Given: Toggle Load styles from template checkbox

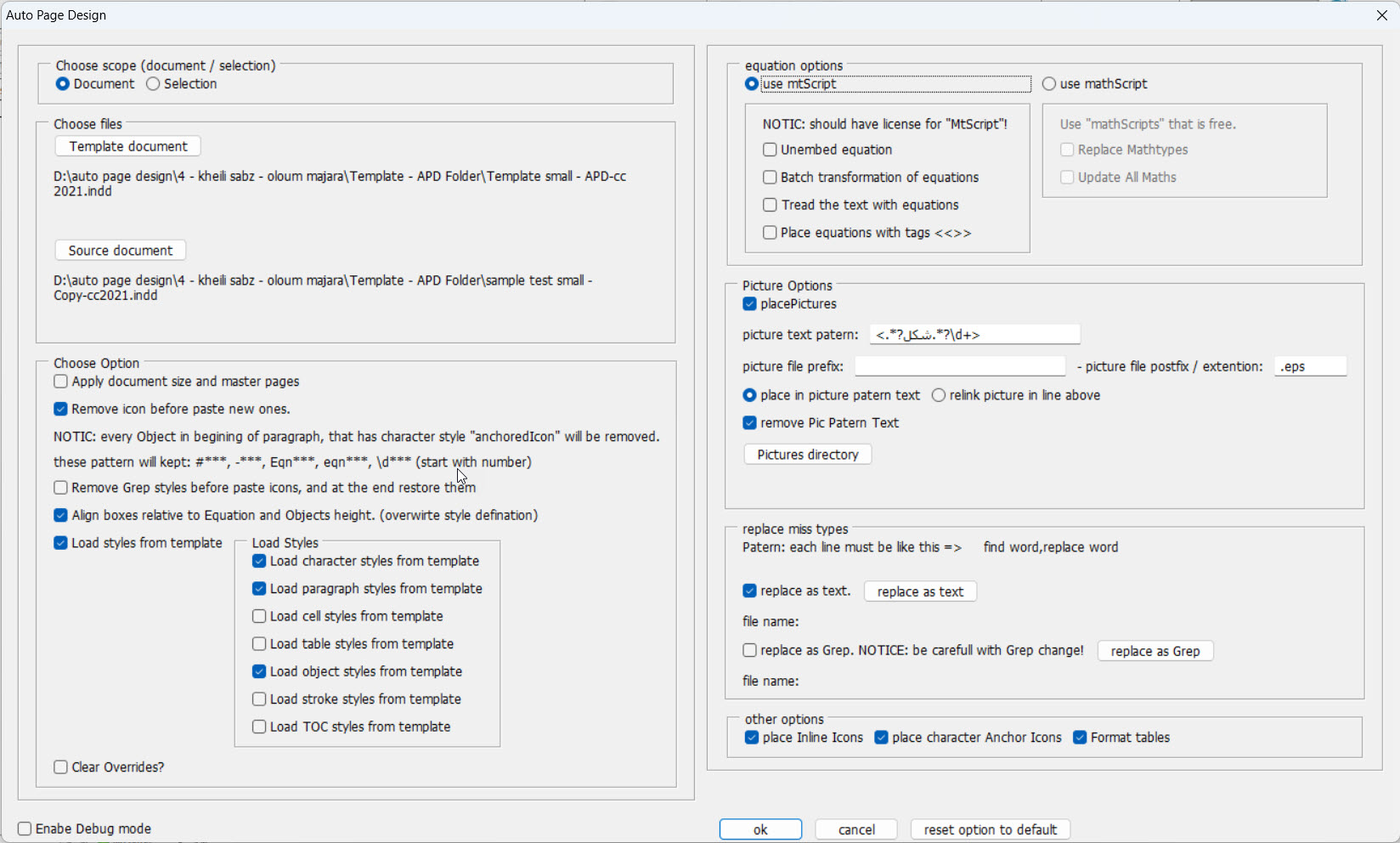Looking at the screenshot, I should (61, 543).
